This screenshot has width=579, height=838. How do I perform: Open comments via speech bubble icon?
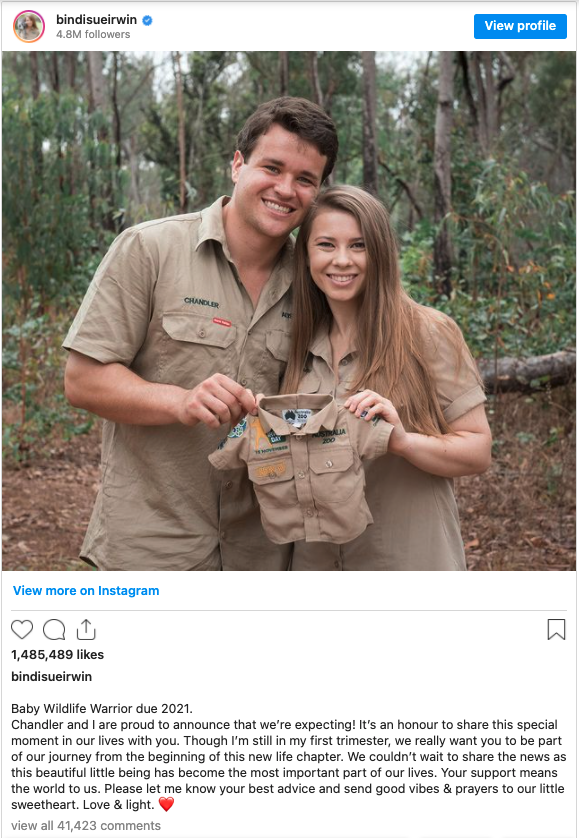(54, 630)
